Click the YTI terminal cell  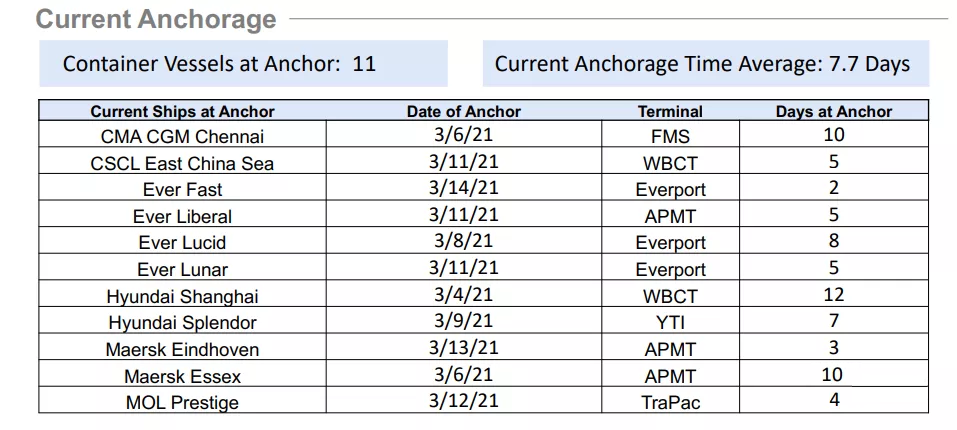point(670,321)
